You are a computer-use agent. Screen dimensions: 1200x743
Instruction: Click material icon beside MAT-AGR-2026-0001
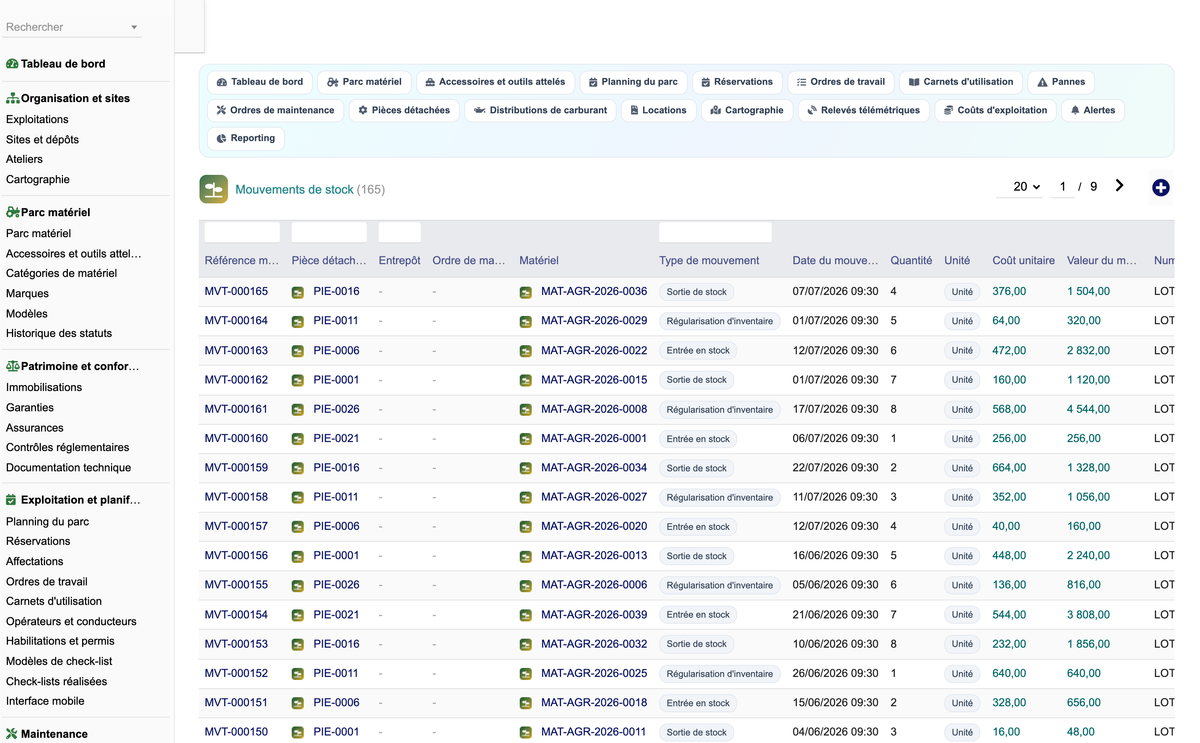coord(526,439)
